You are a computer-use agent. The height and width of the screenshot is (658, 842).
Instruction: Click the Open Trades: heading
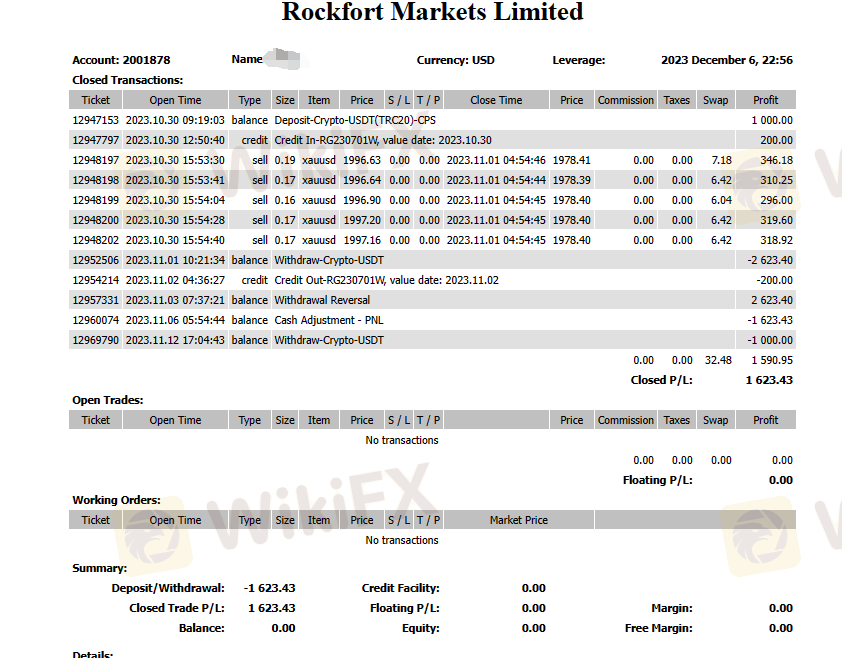[x=108, y=400]
